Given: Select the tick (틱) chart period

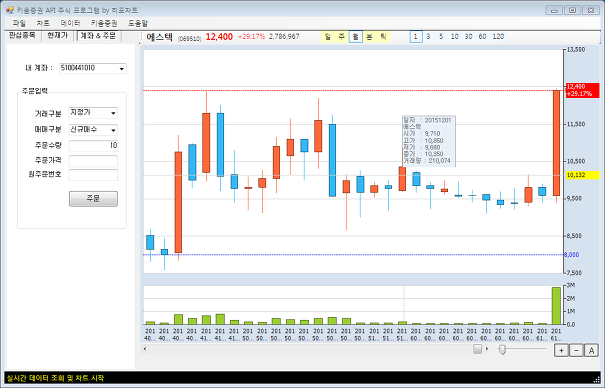Looking at the screenshot, I should (383, 37).
